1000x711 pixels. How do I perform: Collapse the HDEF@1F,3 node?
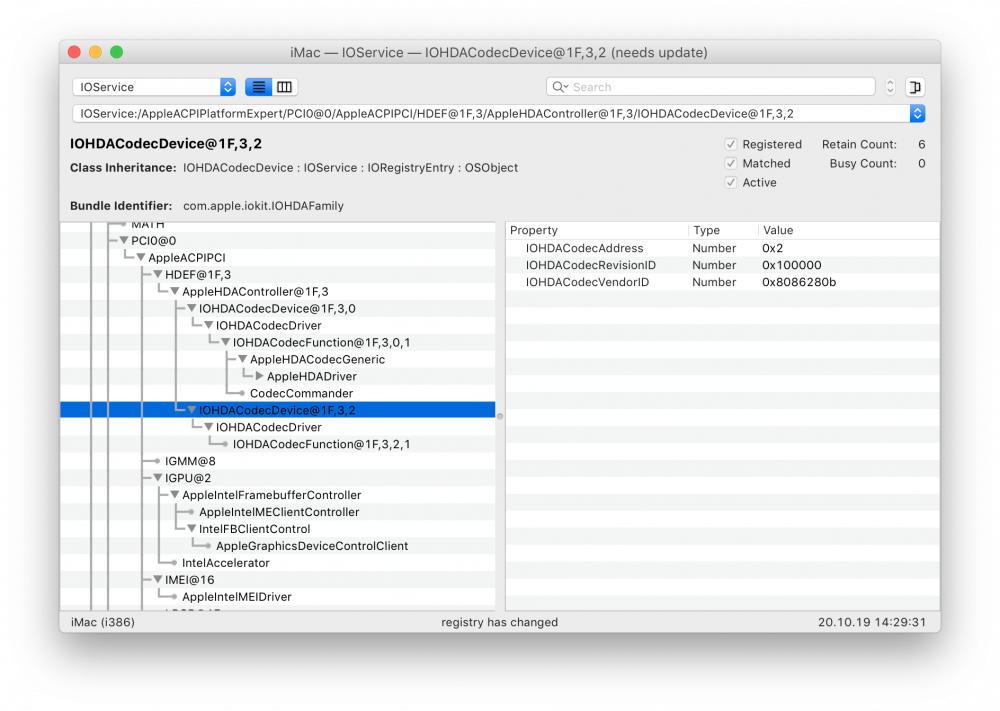click(158, 274)
